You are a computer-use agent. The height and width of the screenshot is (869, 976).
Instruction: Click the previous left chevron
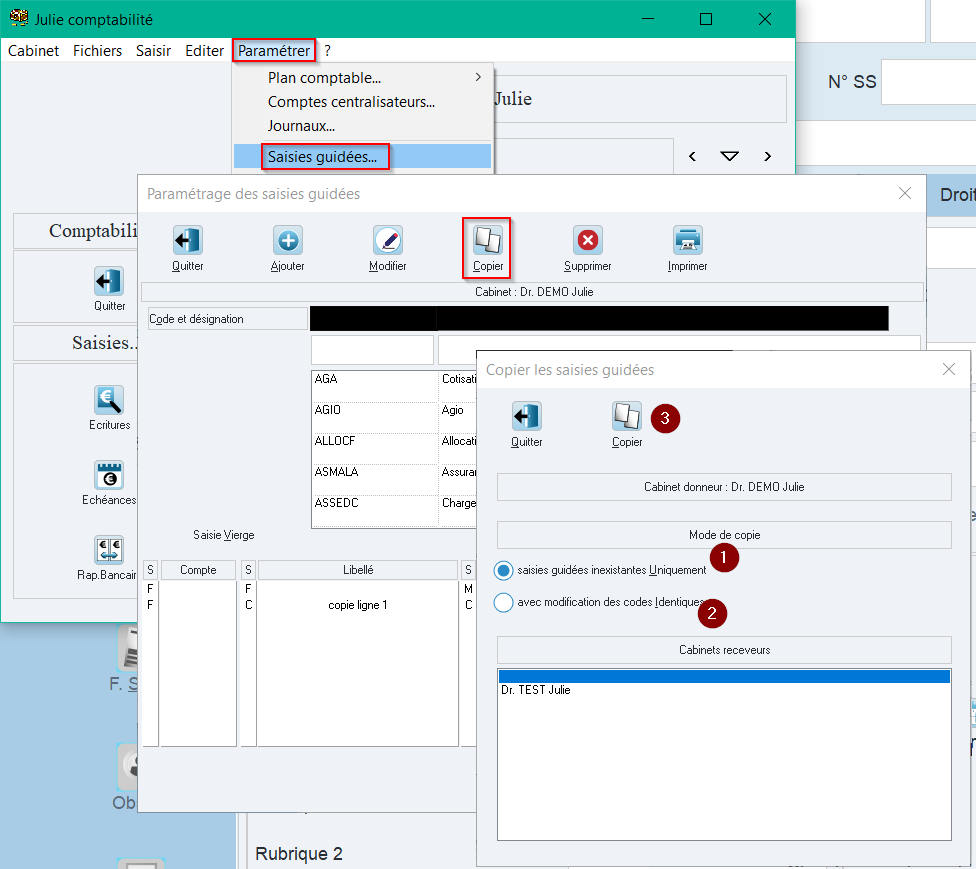692,156
